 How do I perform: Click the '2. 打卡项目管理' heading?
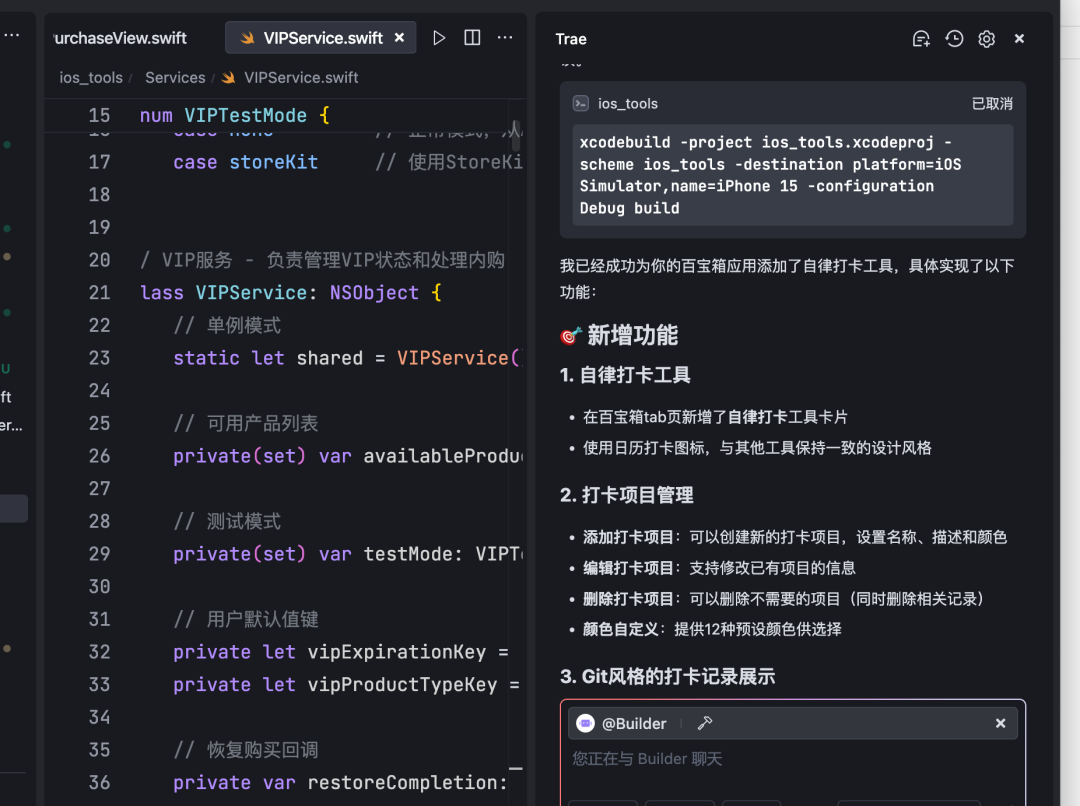[626, 495]
